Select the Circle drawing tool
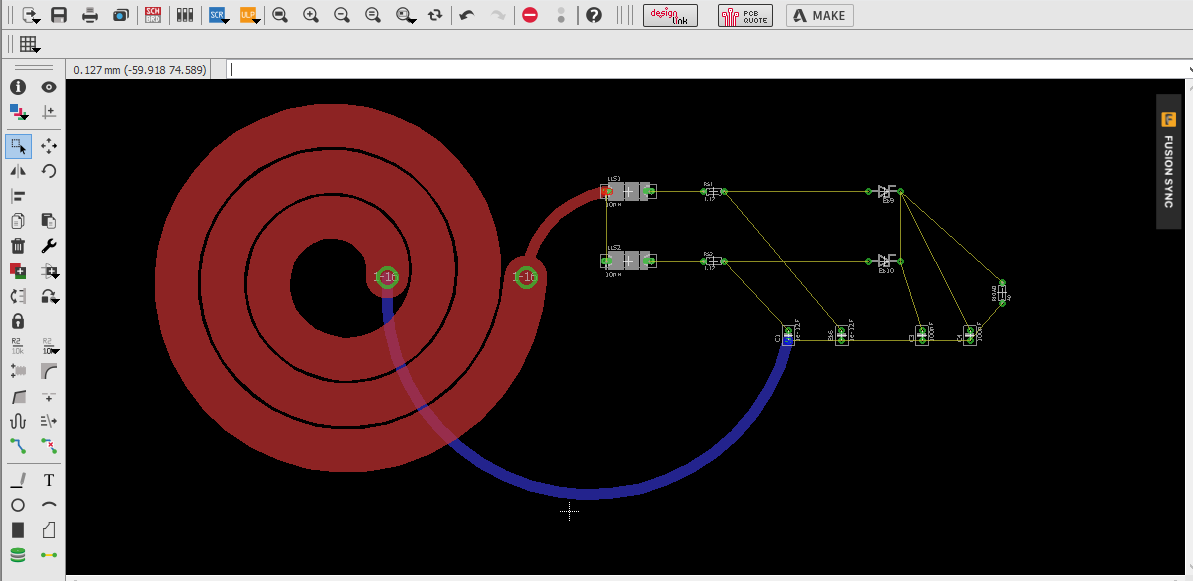This screenshot has width=1193, height=581. tap(18, 505)
